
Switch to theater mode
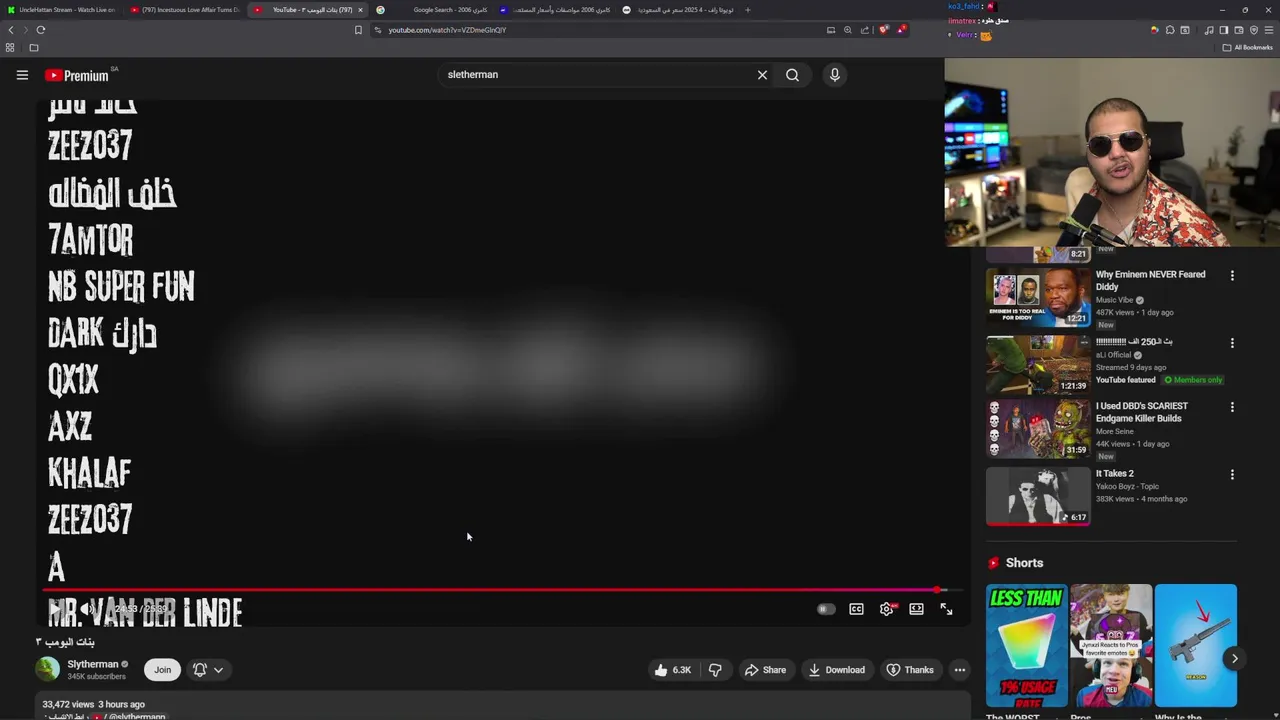[916, 609]
